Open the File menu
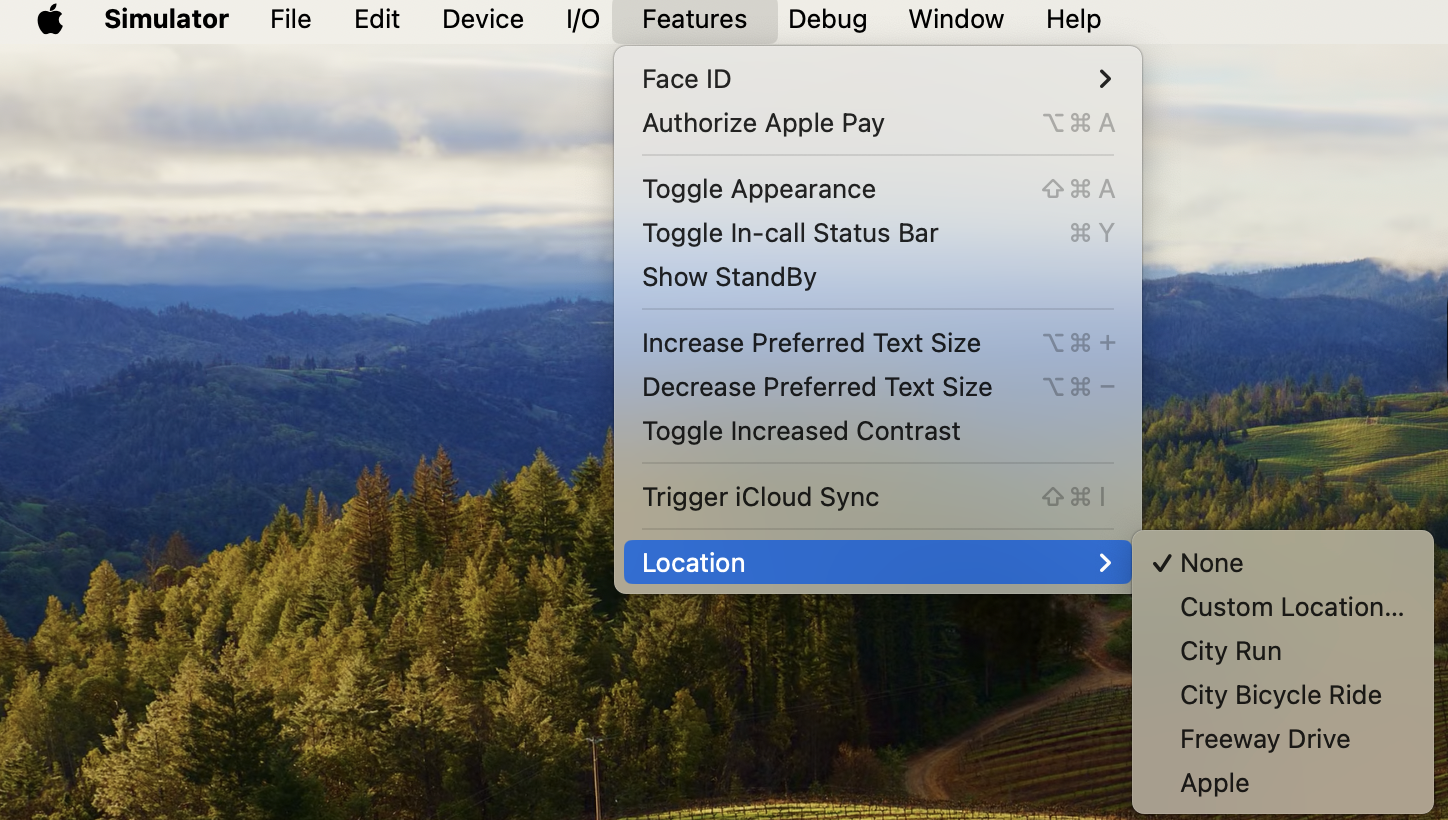 click(x=290, y=19)
